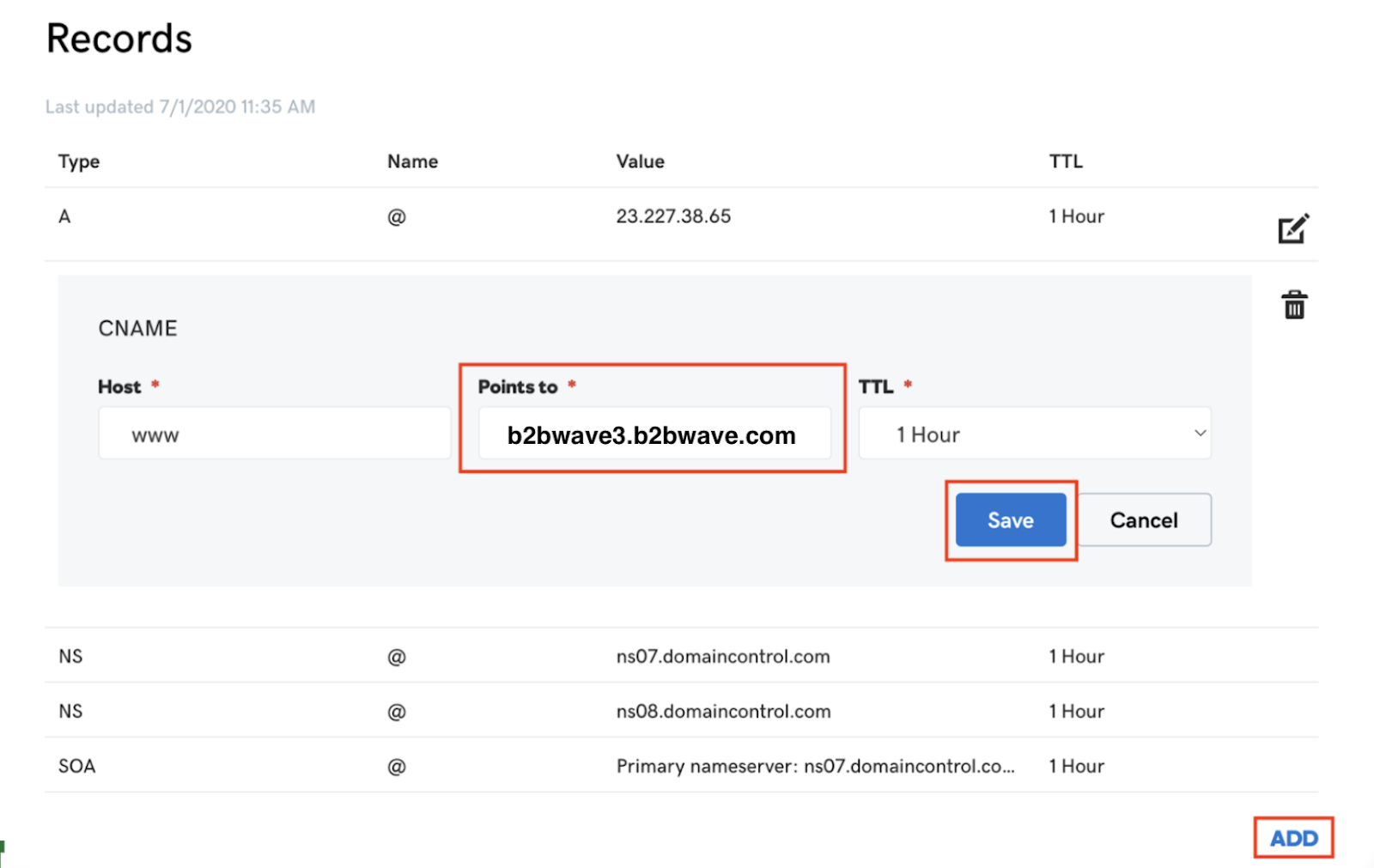
Task: Focus the Host field containing www
Action: coord(274,434)
